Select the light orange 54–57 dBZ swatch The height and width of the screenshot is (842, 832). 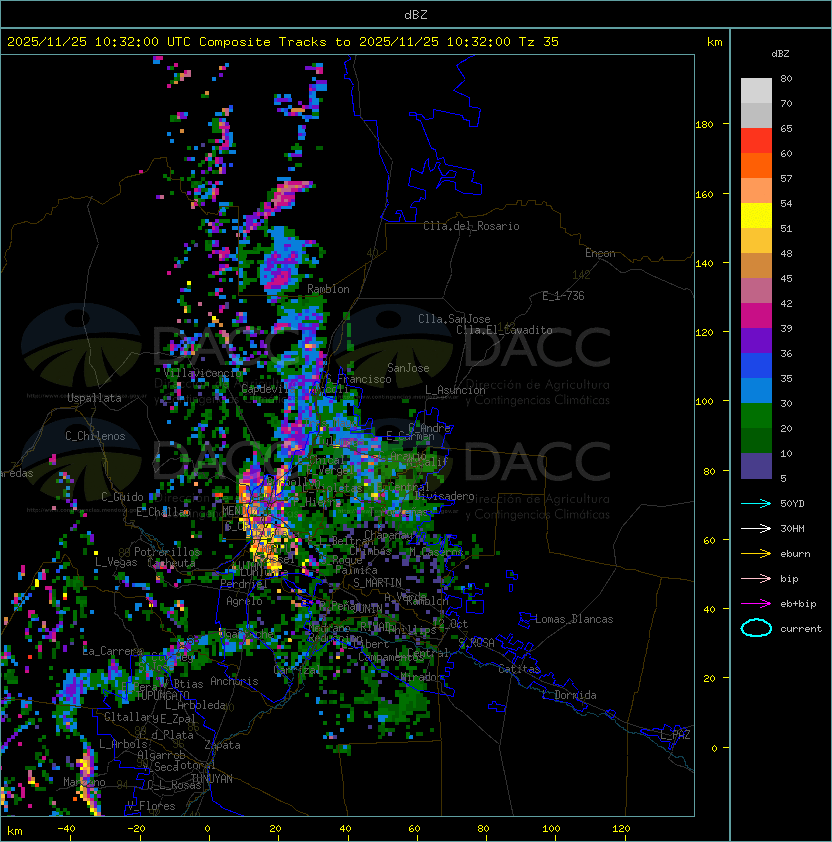[756, 191]
